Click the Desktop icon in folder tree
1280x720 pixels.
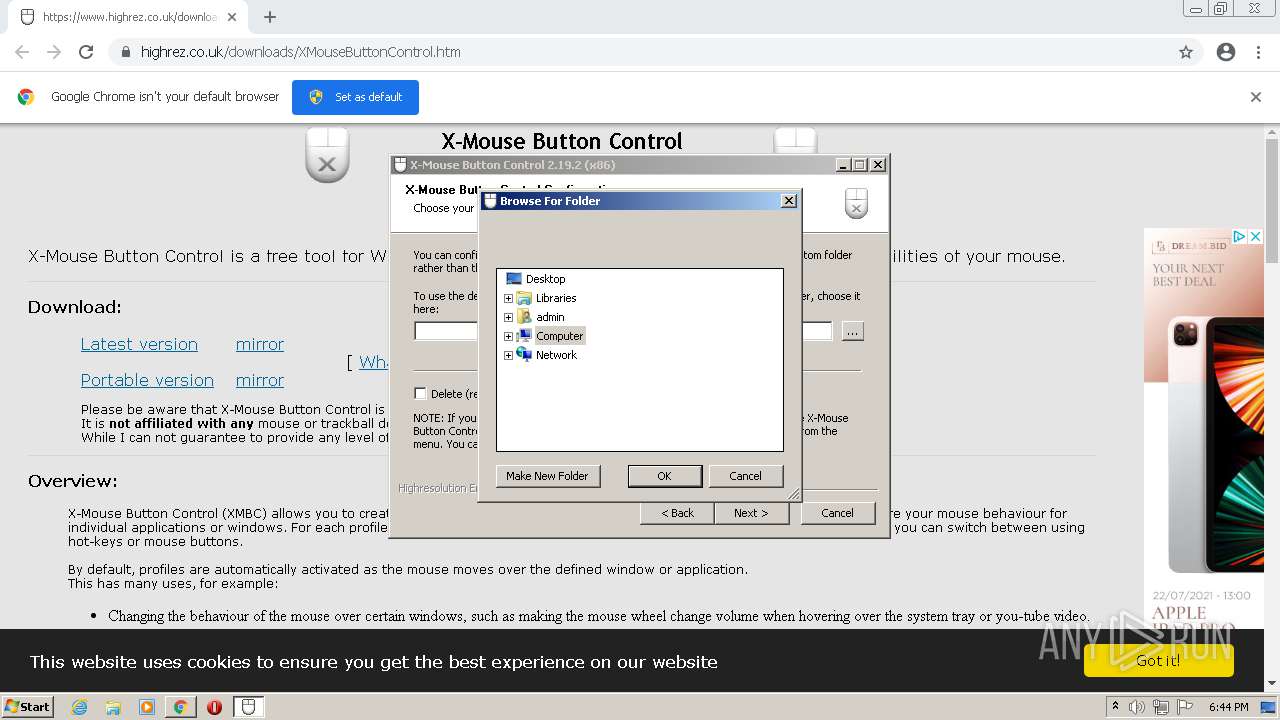pyautogui.click(x=514, y=279)
